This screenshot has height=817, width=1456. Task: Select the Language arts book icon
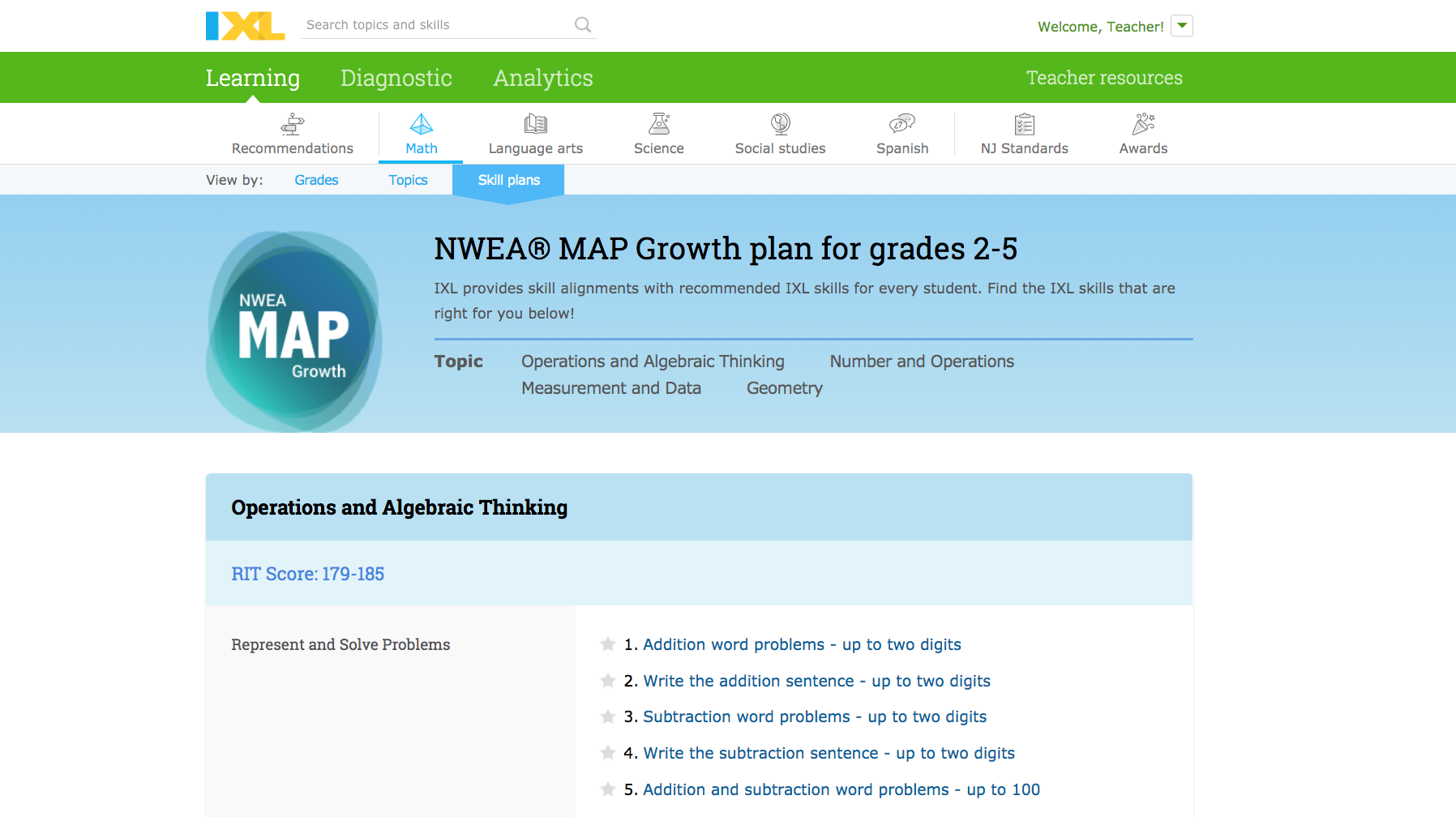(536, 124)
